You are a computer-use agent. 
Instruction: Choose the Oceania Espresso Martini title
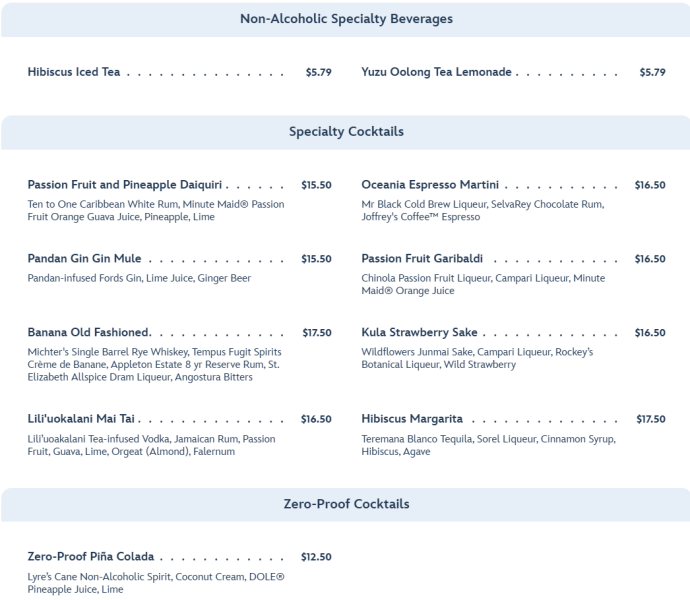click(431, 185)
